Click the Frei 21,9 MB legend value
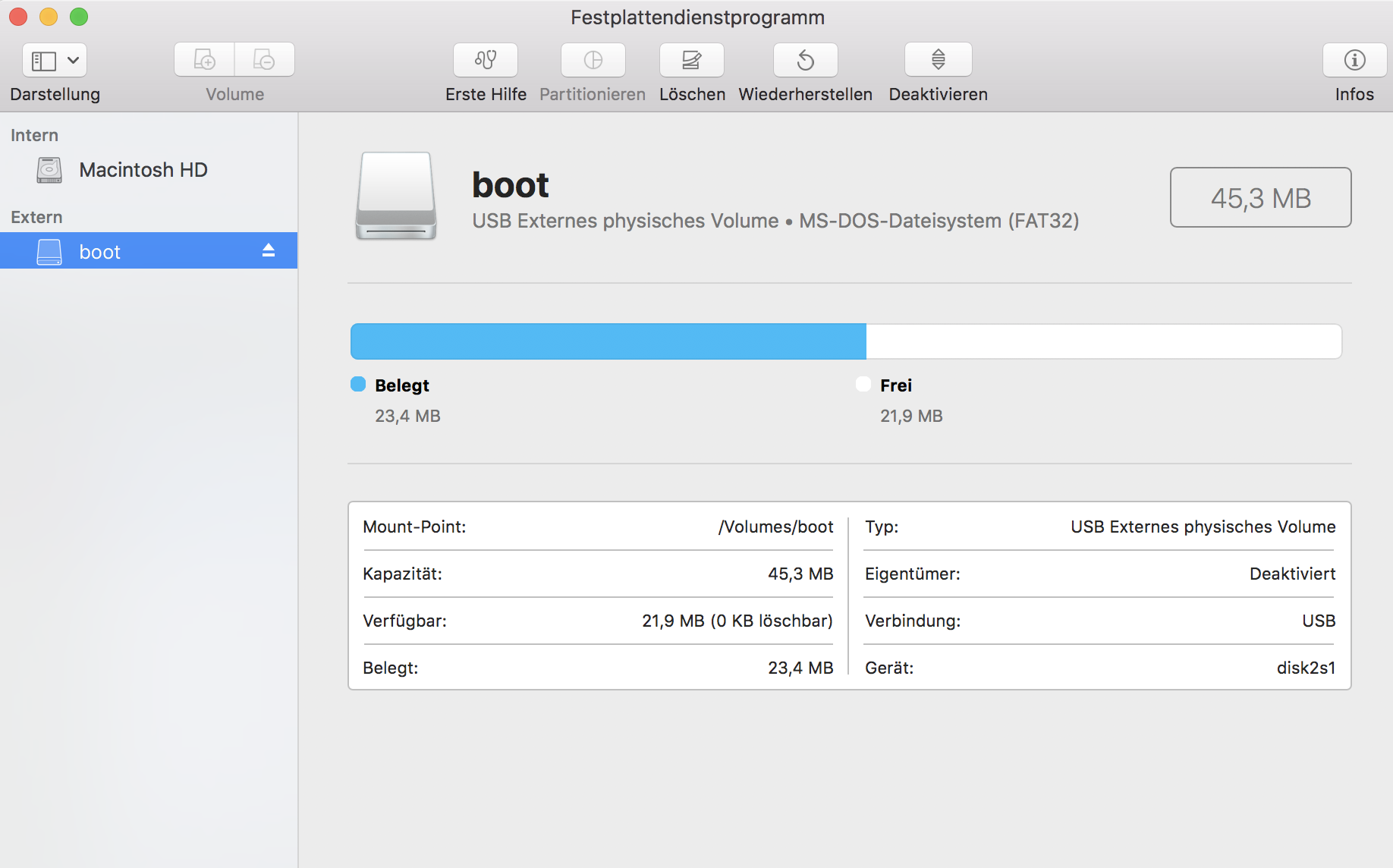 click(911, 416)
